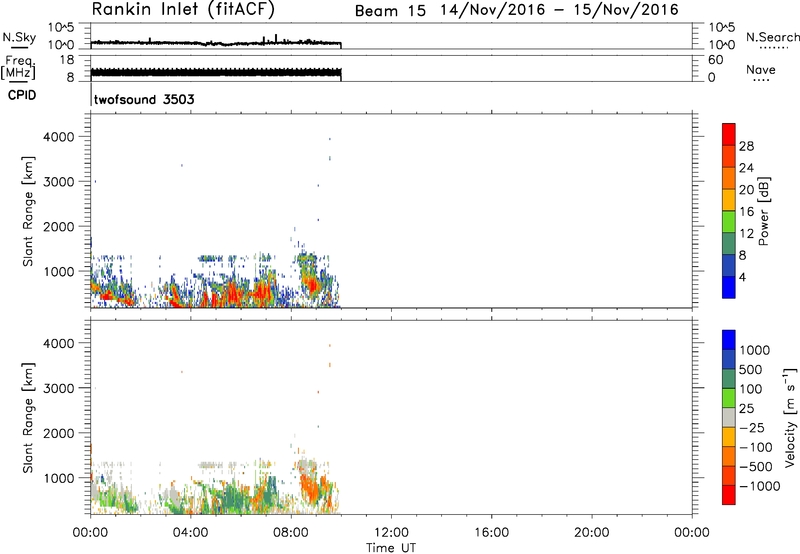The width and height of the screenshot is (800, 554).
Task: Click the "18" frequency axis tick value
Action: coord(66,60)
